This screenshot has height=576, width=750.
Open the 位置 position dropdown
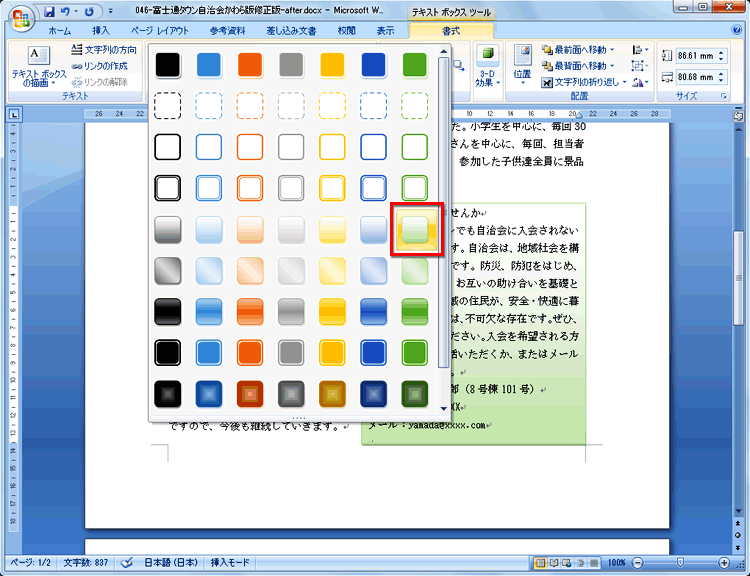[x=522, y=66]
